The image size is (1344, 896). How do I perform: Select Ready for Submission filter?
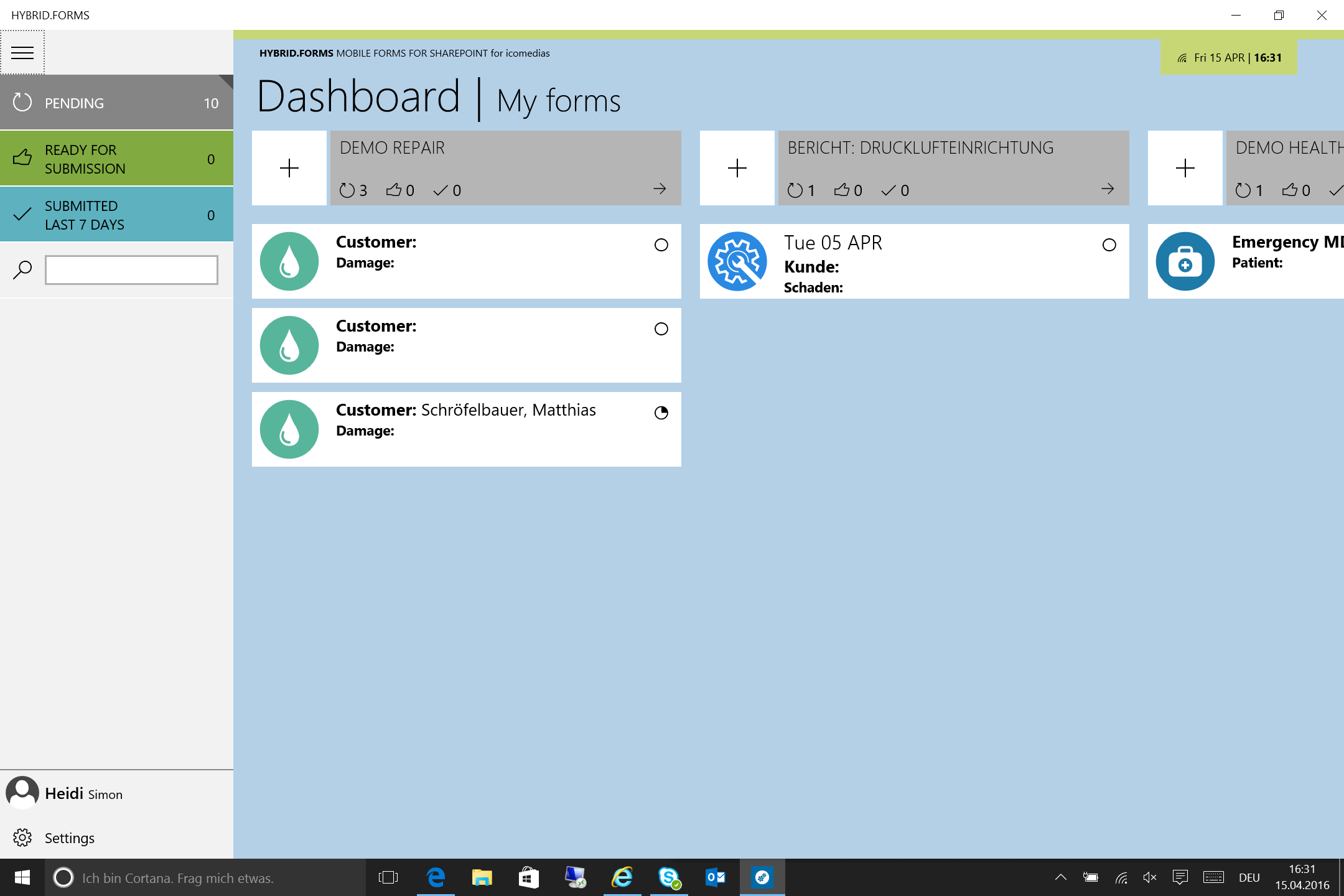point(116,159)
